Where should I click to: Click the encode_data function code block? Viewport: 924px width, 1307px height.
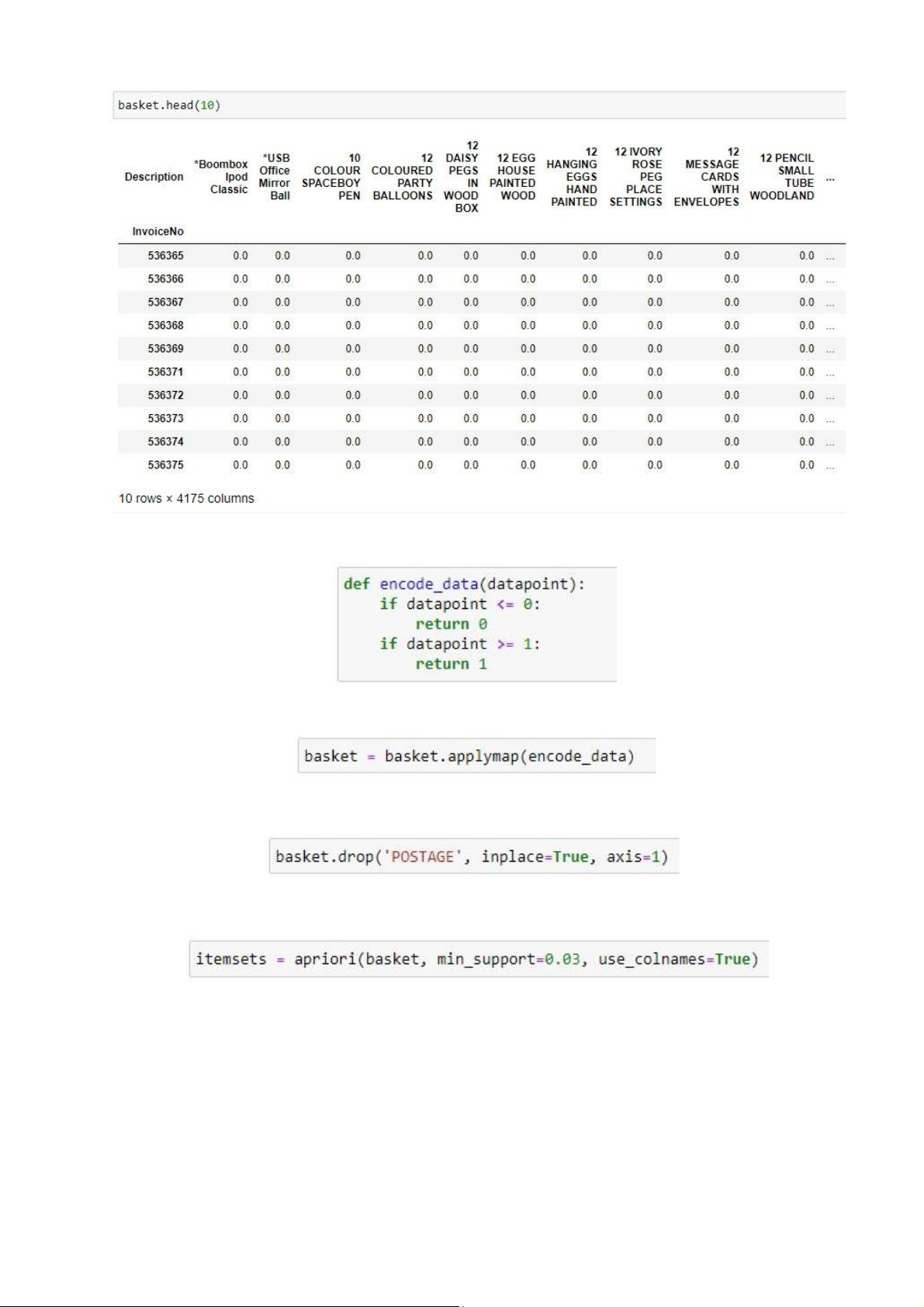pos(477,624)
